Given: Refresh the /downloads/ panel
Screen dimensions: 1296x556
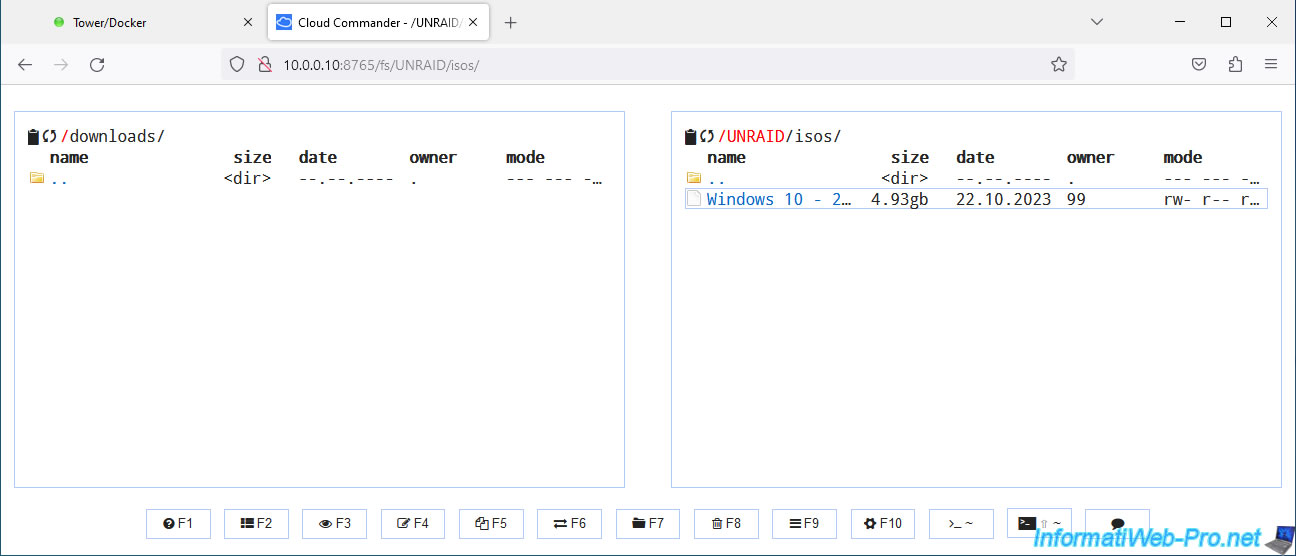Looking at the screenshot, I should tap(49, 137).
